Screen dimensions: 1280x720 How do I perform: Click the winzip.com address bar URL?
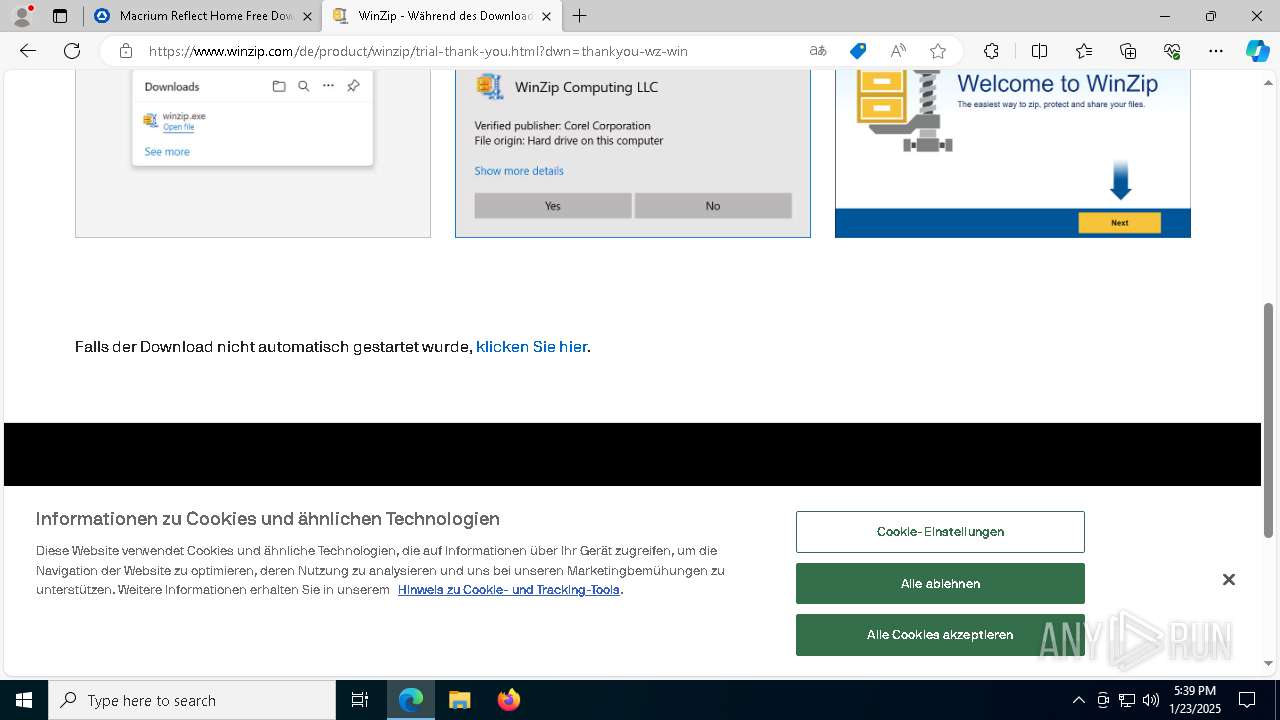point(418,51)
